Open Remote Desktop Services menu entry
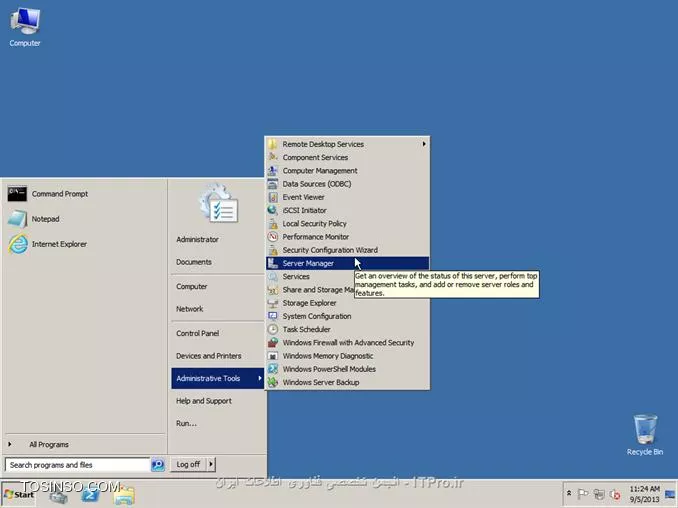The width and height of the screenshot is (678, 508). point(347,144)
